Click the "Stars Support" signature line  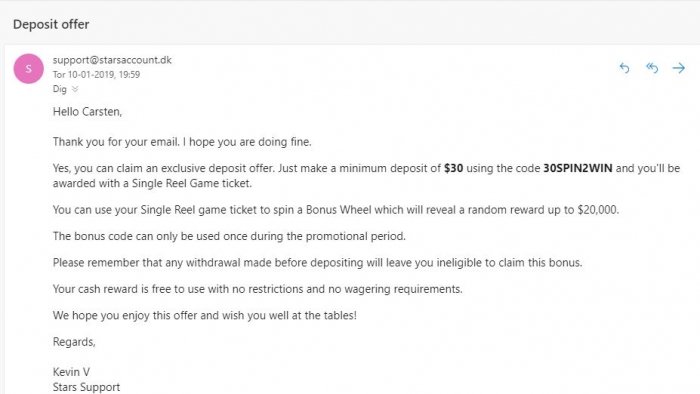coord(86,387)
